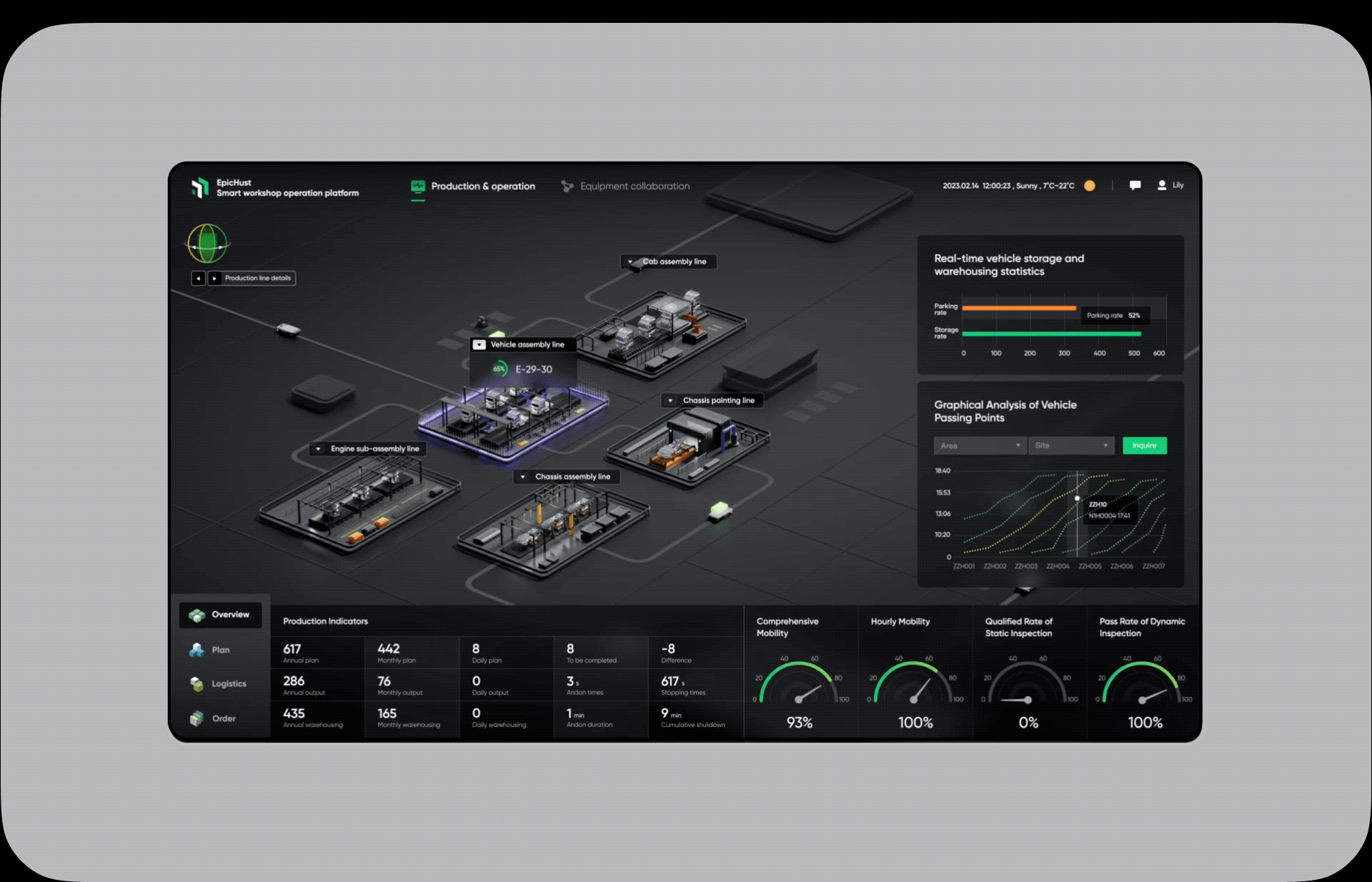Select Overview in the sidebar
The height and width of the screenshot is (882, 1372).
[221, 615]
